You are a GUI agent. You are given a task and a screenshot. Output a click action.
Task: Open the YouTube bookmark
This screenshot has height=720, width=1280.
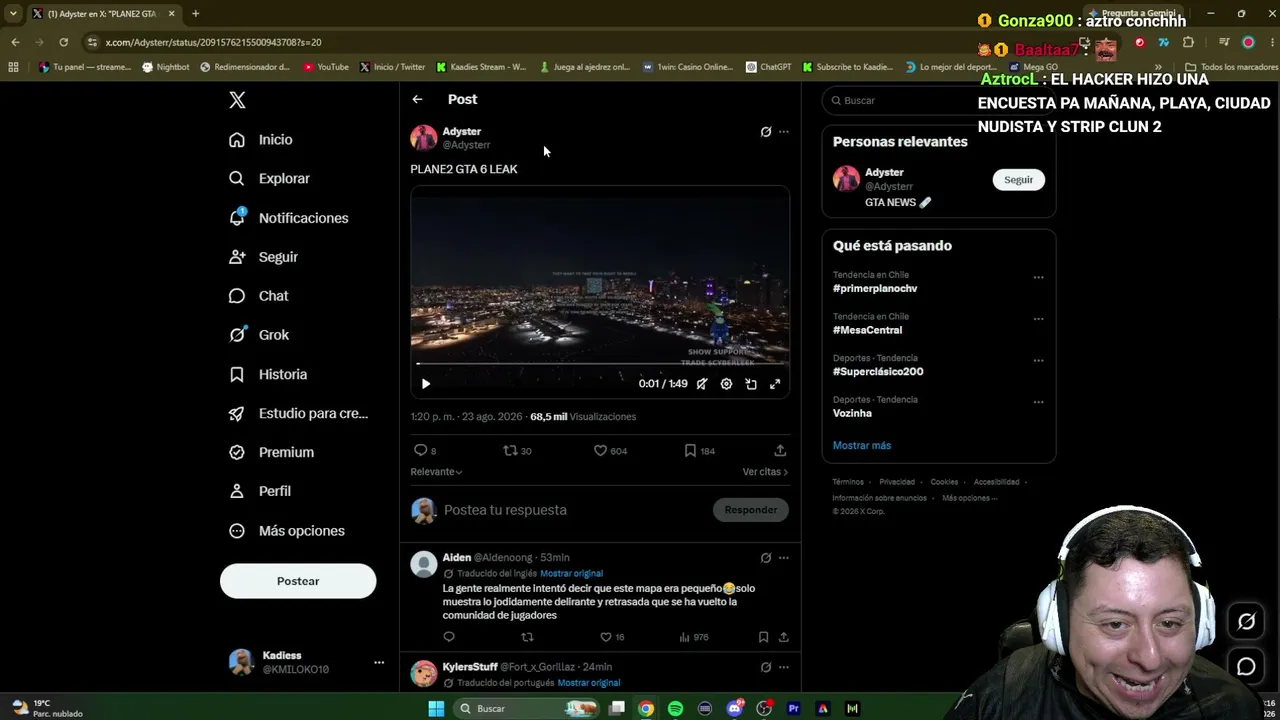pyautogui.click(x=326, y=67)
